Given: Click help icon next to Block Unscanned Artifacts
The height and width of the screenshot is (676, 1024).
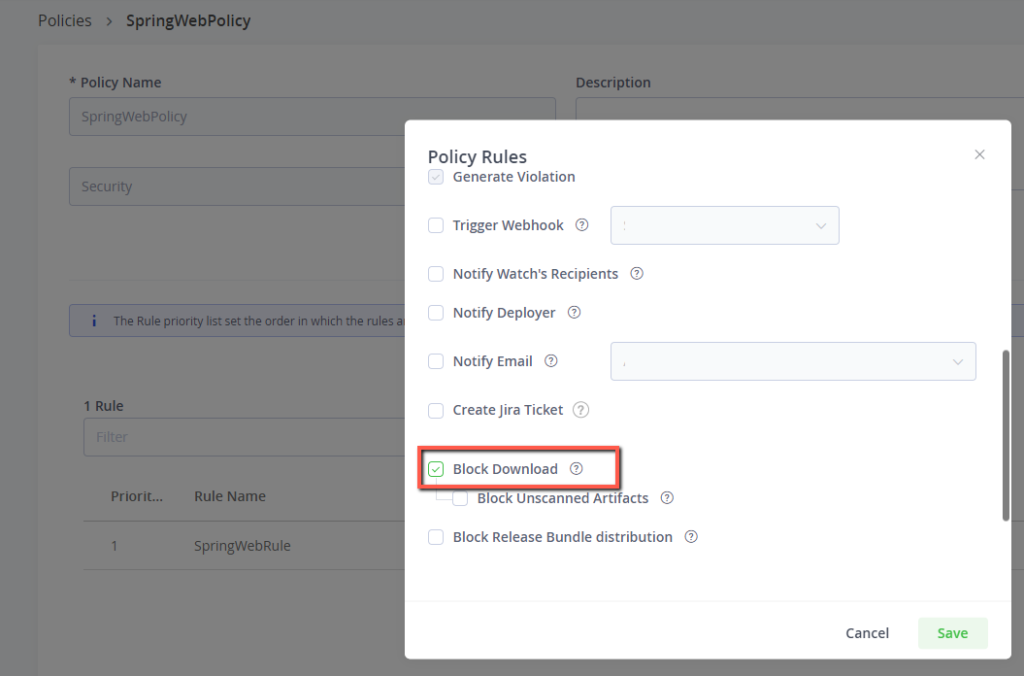Looking at the screenshot, I should (x=667, y=498).
